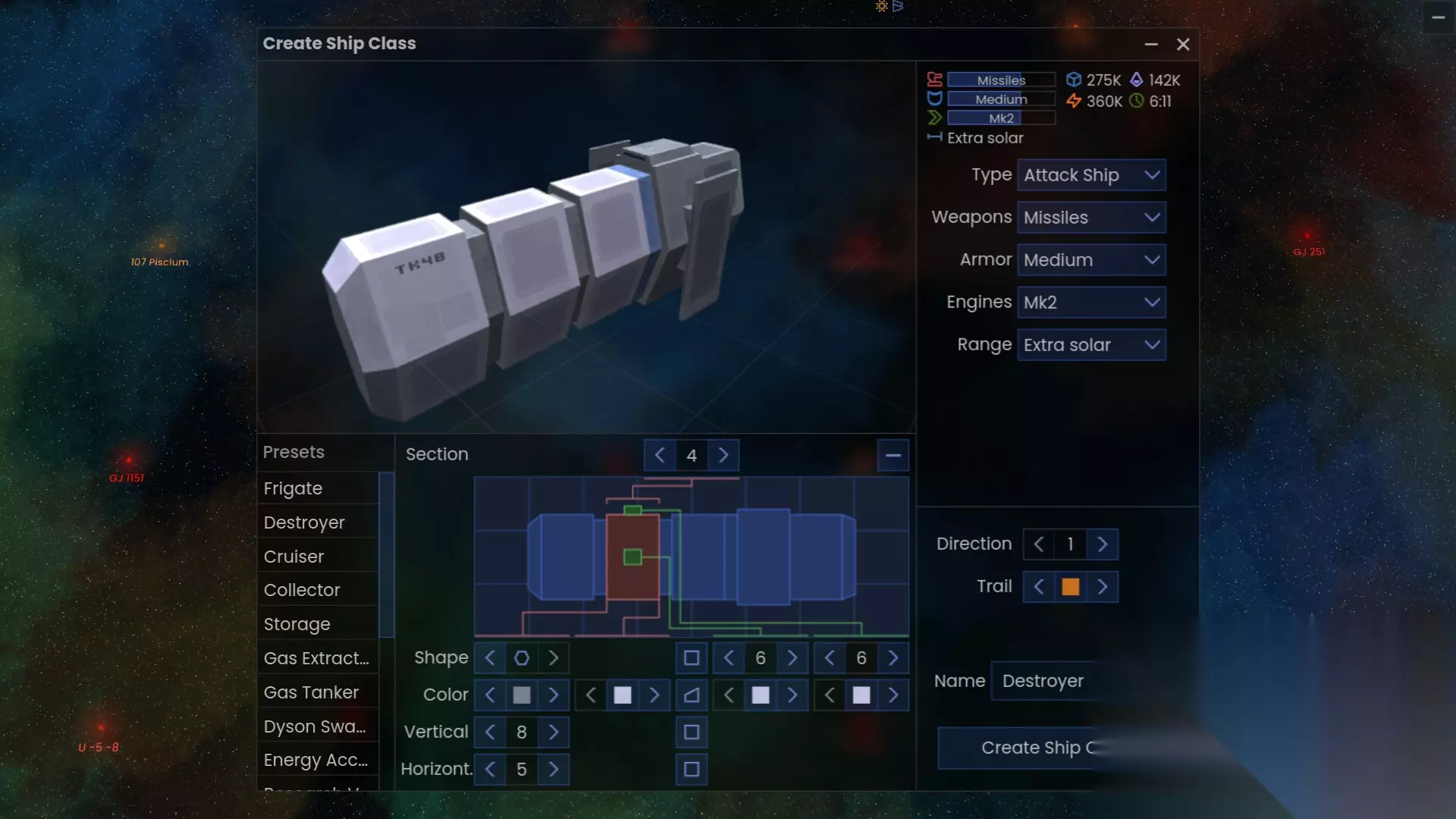The image size is (1456, 819).
Task: Advance Direction to next value
Action: tap(1103, 544)
